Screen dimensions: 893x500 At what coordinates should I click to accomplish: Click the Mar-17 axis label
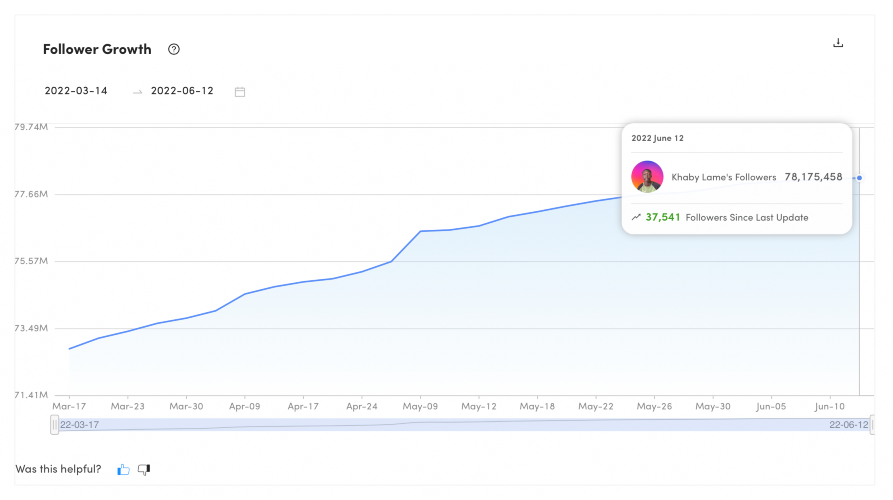coord(69,407)
